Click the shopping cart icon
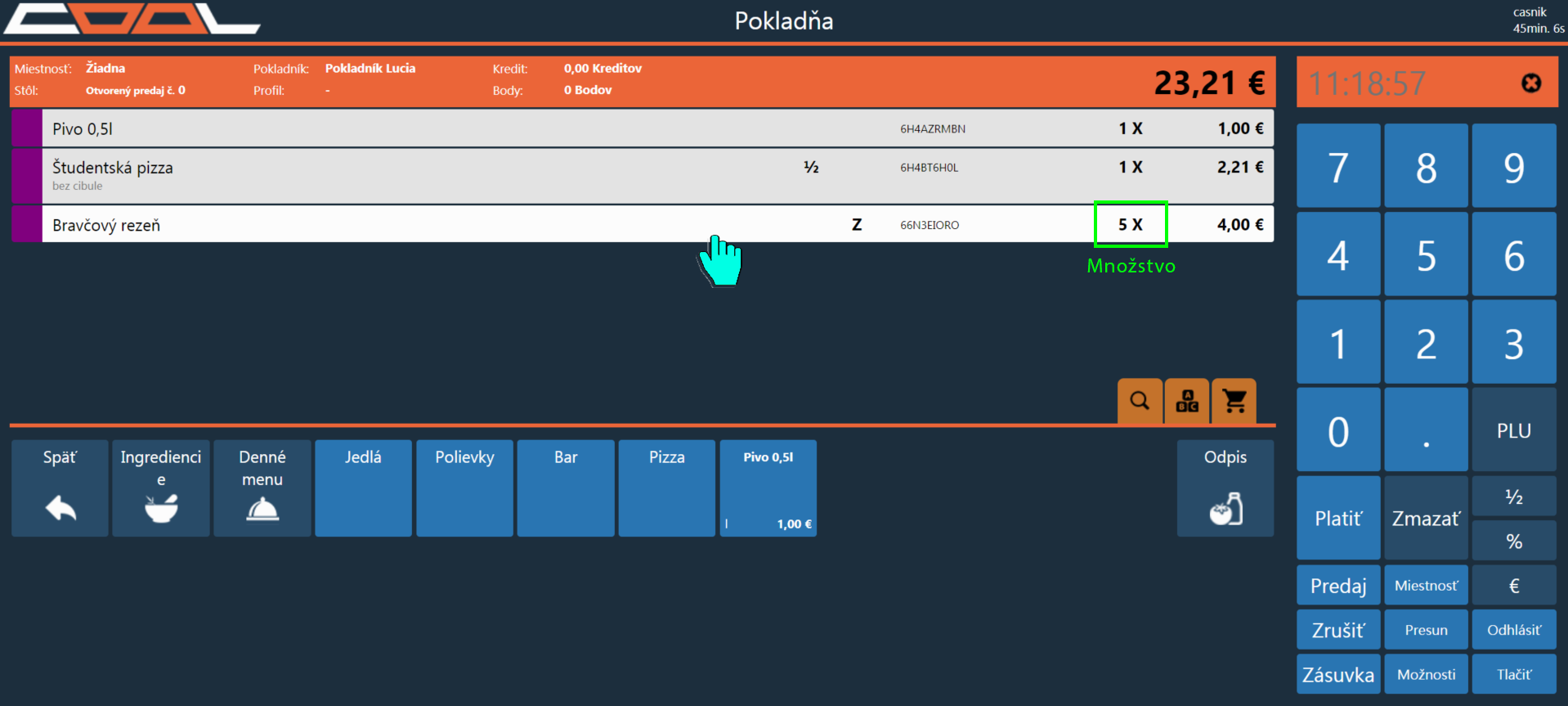 coord(1234,401)
